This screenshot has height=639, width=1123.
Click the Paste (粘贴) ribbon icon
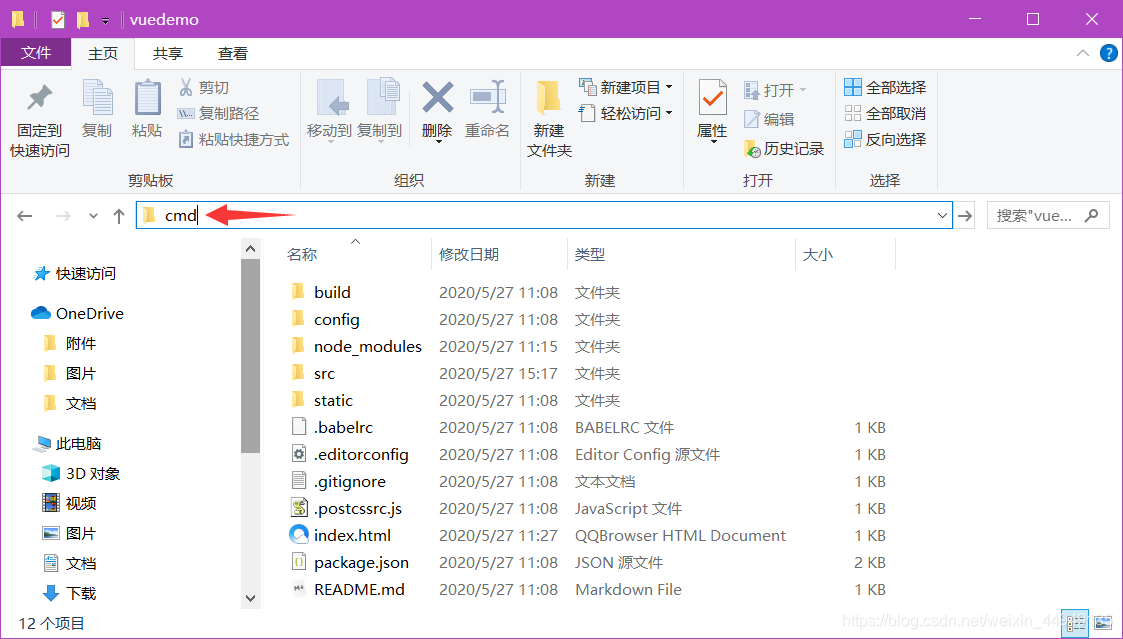(147, 97)
